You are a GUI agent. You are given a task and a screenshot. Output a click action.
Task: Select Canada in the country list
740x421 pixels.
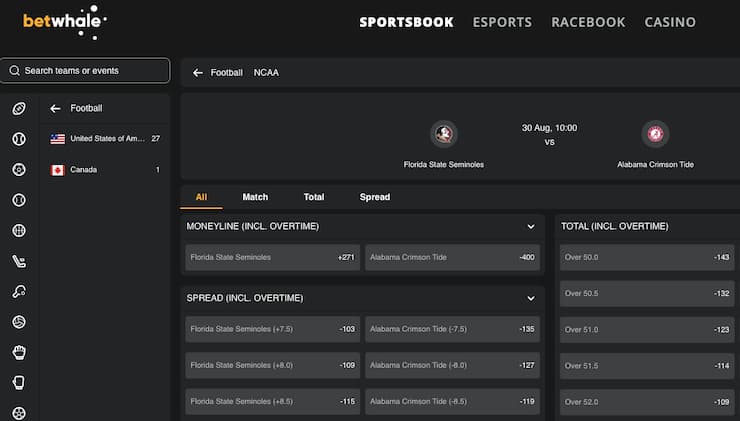pyautogui.click(x=105, y=170)
